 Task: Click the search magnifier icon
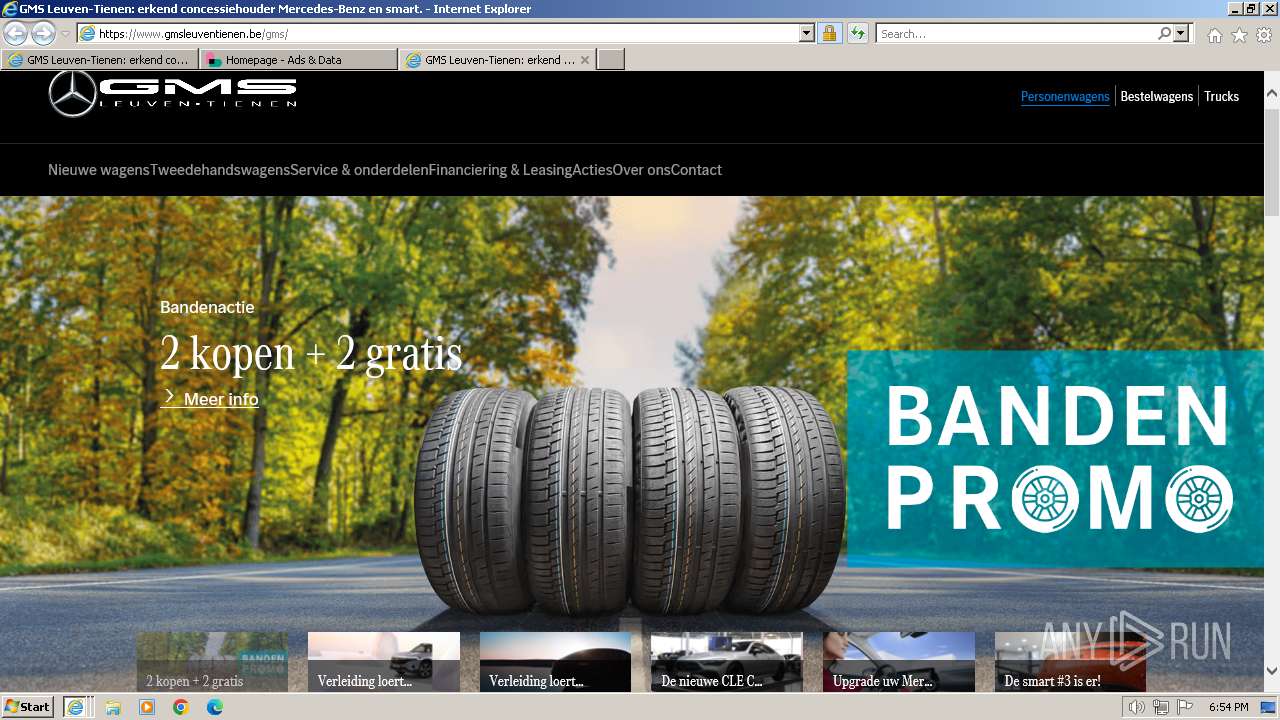pos(1164,34)
